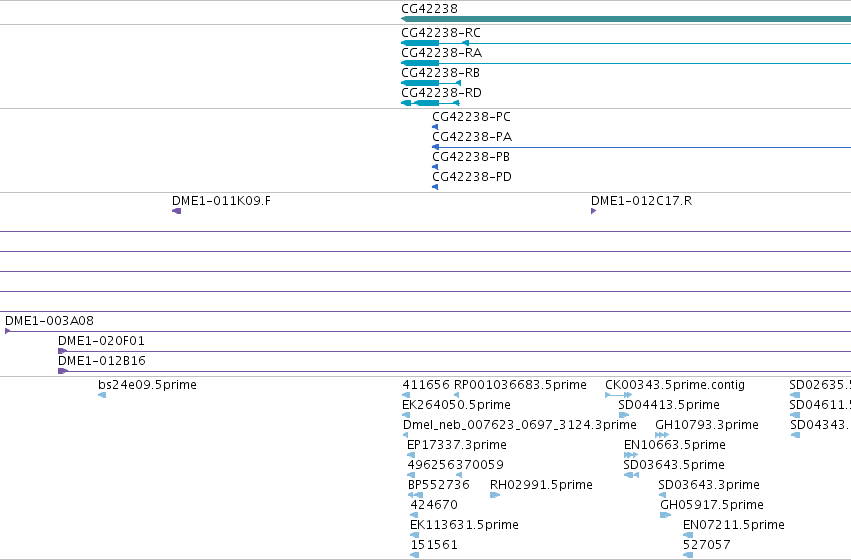Open the 424670 feature label
The height and width of the screenshot is (560, 851).
[x=434, y=505]
